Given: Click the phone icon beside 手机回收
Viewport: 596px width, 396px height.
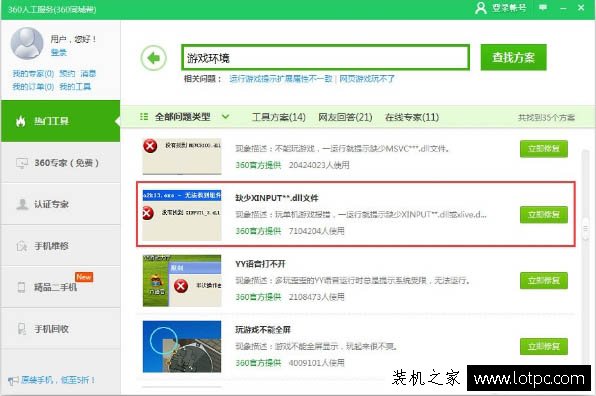Looking at the screenshot, I should [x=22, y=329].
